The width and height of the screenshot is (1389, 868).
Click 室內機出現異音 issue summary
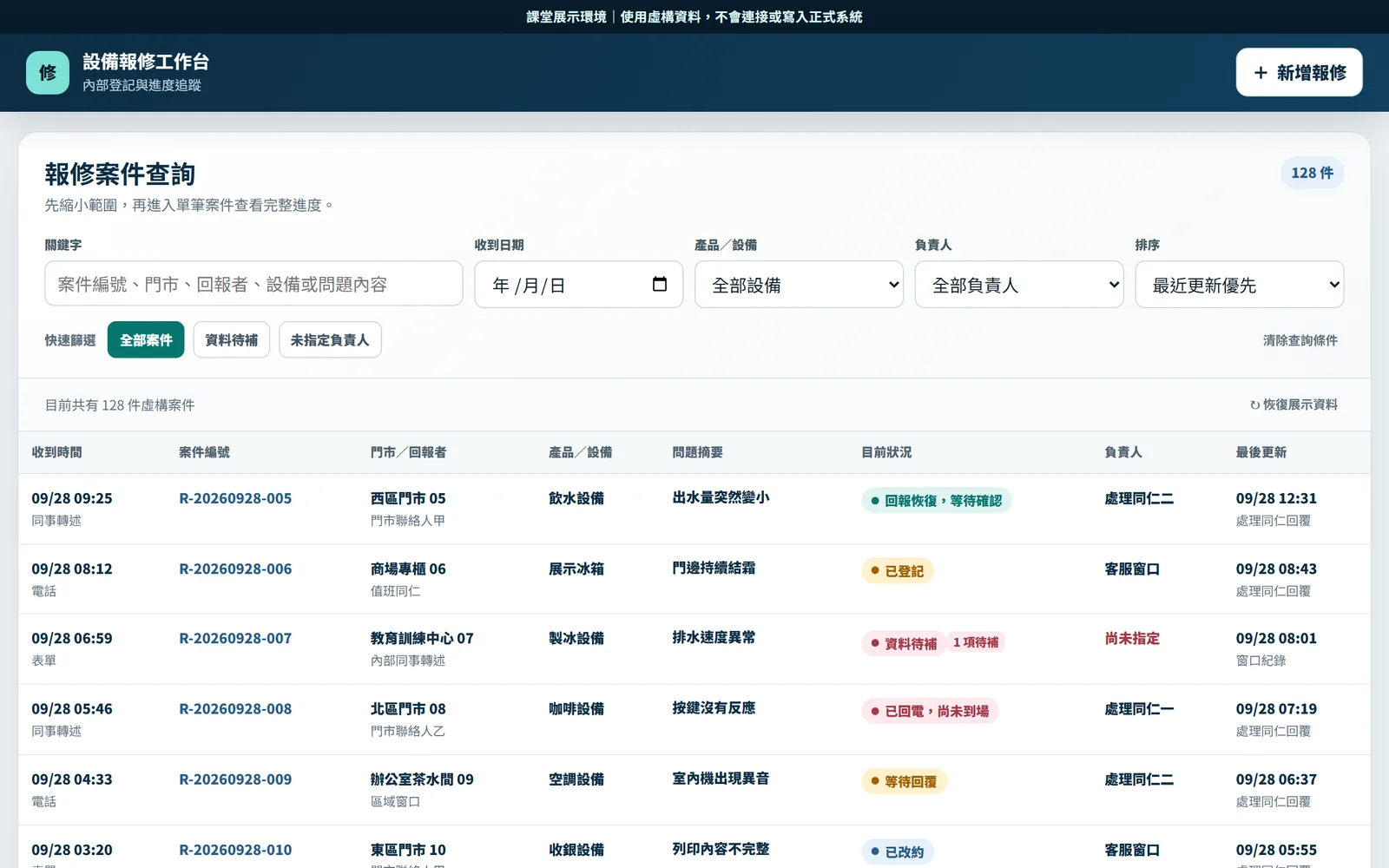721,779
